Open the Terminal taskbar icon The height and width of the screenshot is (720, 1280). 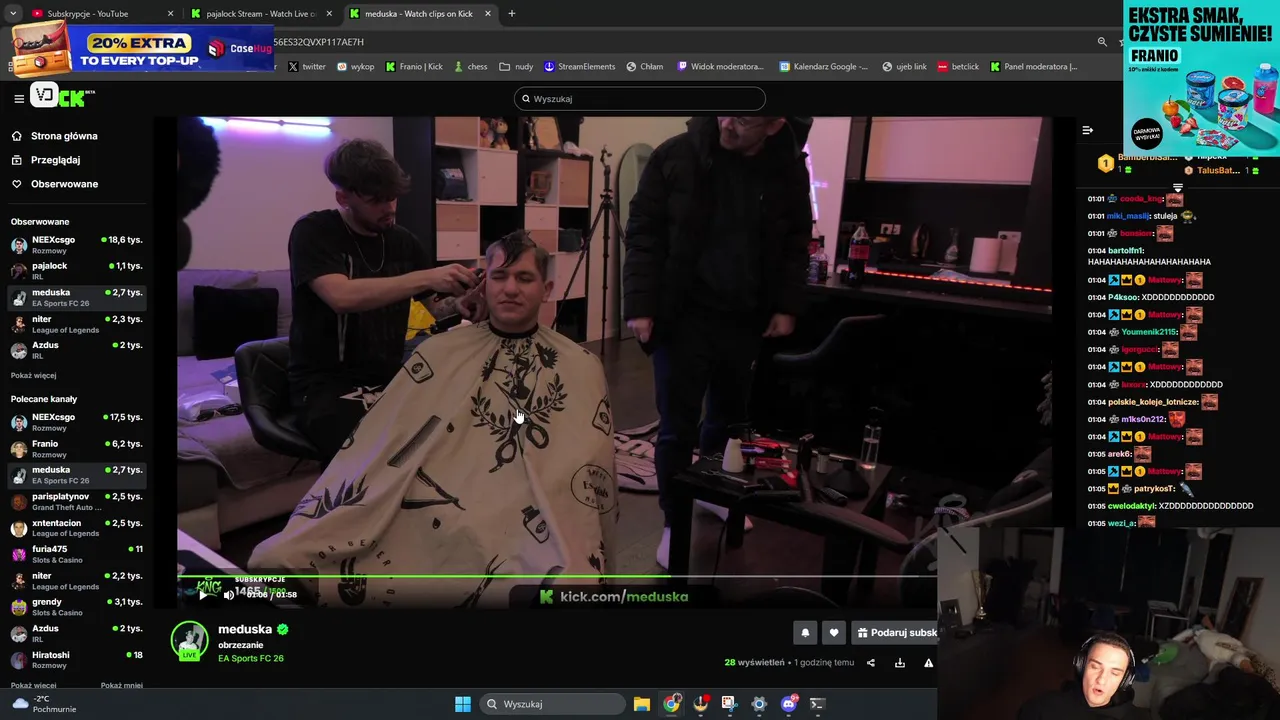coord(817,704)
